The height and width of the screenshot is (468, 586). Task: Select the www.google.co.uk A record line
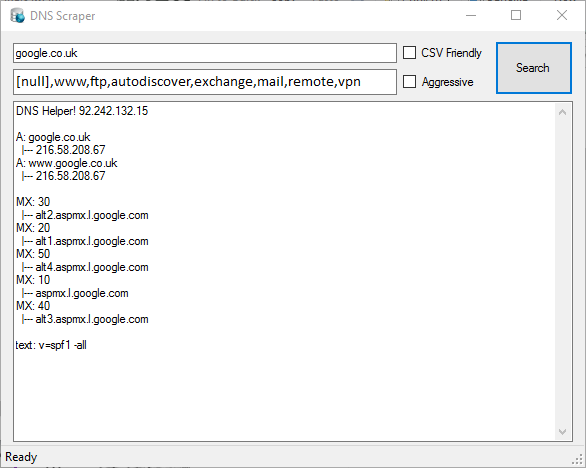[x=67, y=163]
